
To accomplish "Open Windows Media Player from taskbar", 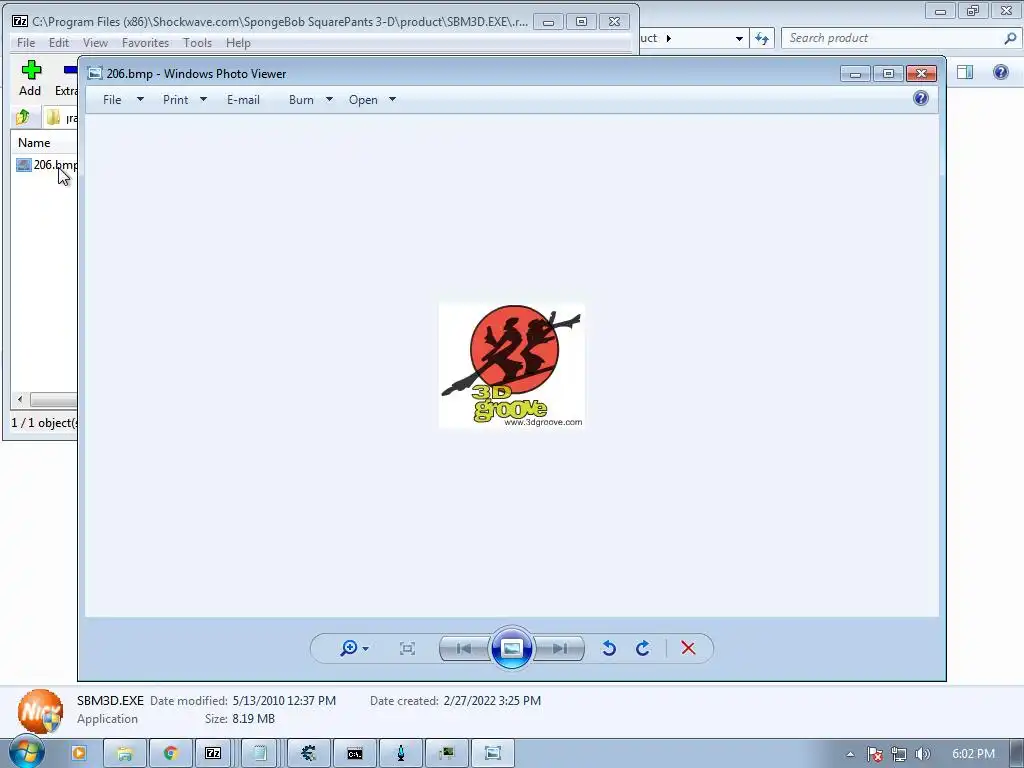I will click(x=78, y=753).
